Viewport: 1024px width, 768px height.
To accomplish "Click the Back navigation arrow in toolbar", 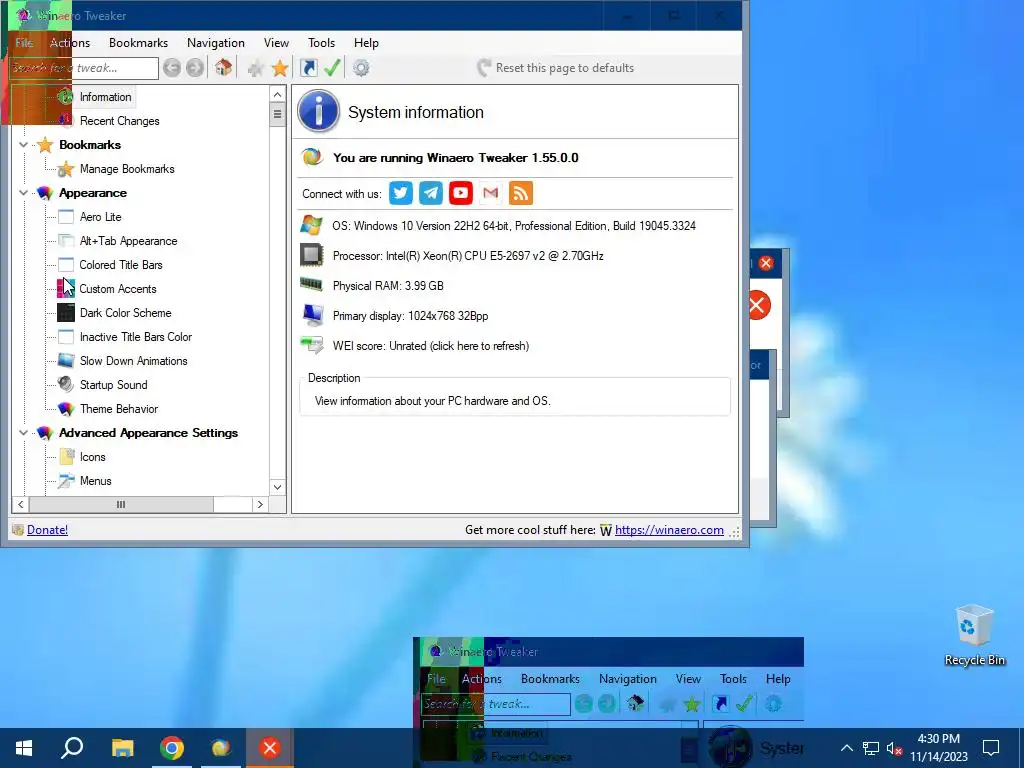I will [x=172, y=68].
